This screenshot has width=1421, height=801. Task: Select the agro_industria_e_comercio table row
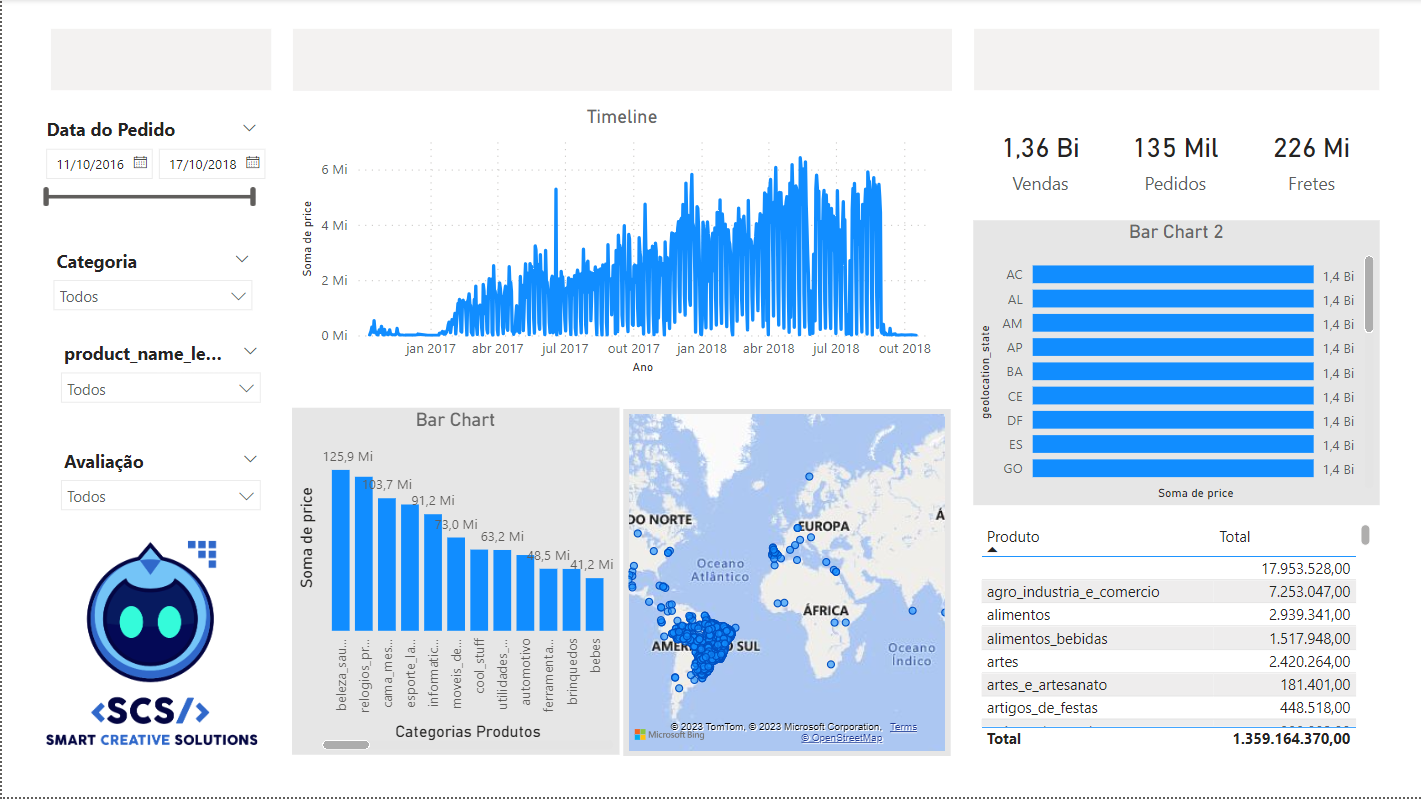[1168, 591]
